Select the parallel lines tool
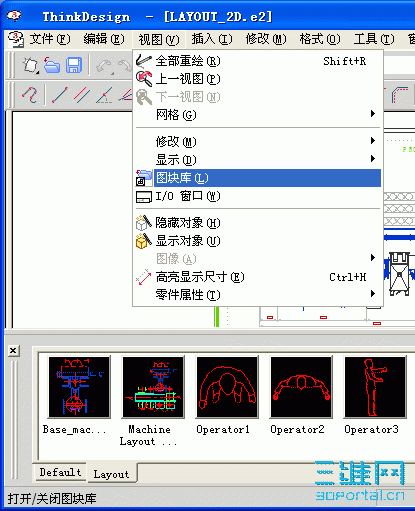Screen dimensions: 415x511 pyautogui.click(x=82, y=95)
